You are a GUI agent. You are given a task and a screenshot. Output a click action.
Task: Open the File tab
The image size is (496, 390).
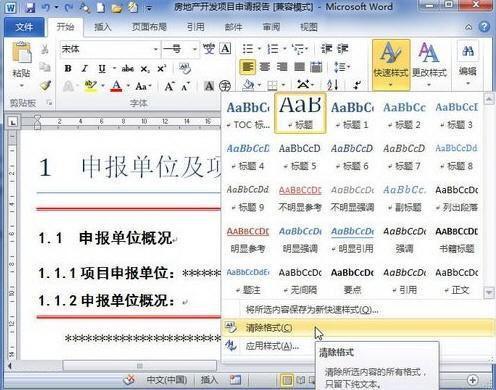point(24,27)
